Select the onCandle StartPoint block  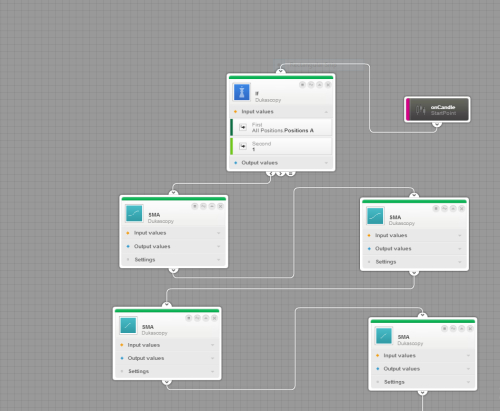pos(437,110)
